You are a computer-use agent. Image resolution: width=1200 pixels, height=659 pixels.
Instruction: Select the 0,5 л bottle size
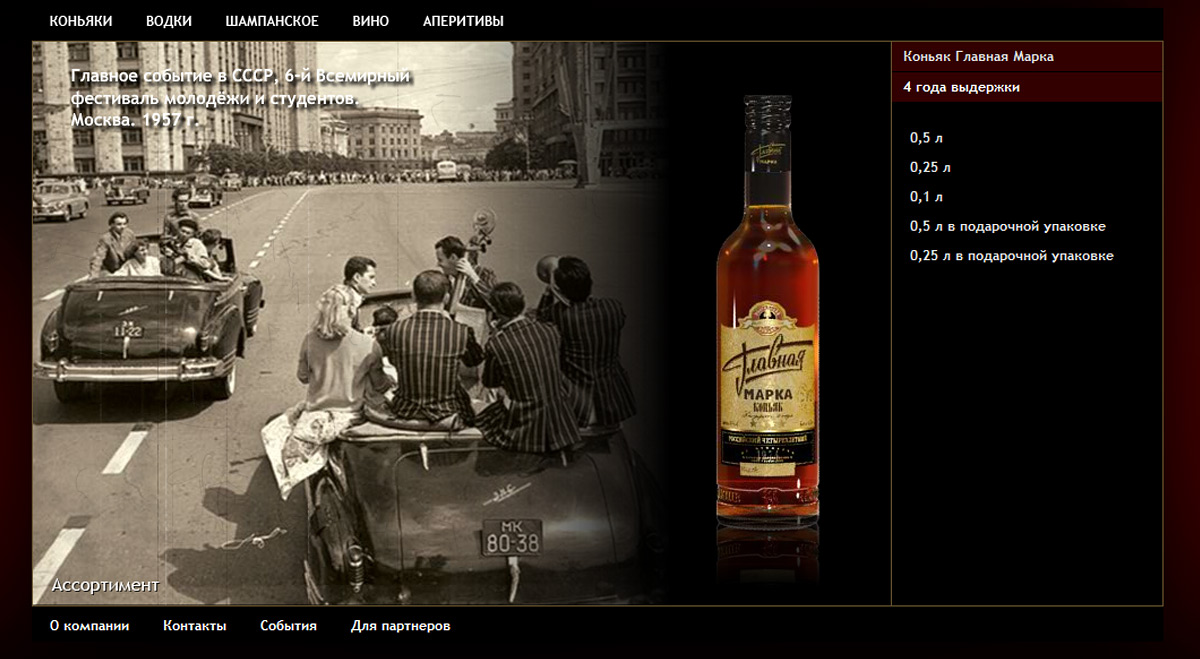point(926,138)
